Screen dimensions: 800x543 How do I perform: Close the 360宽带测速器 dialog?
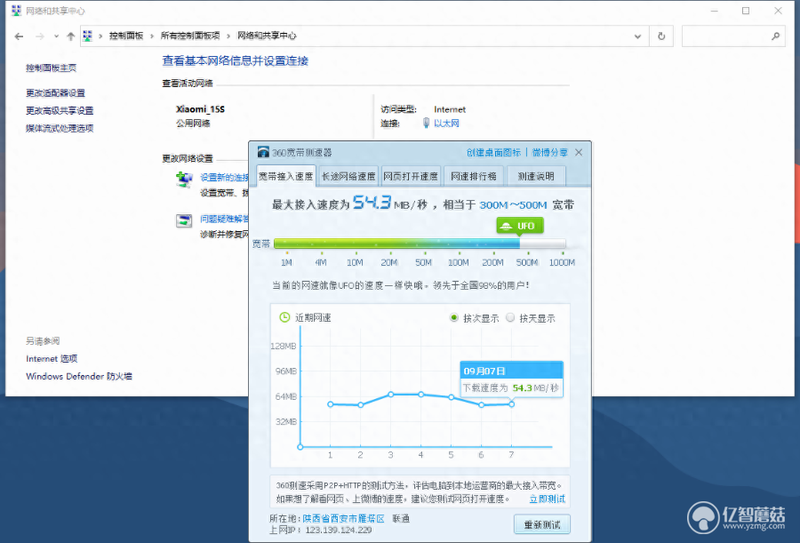(x=579, y=152)
